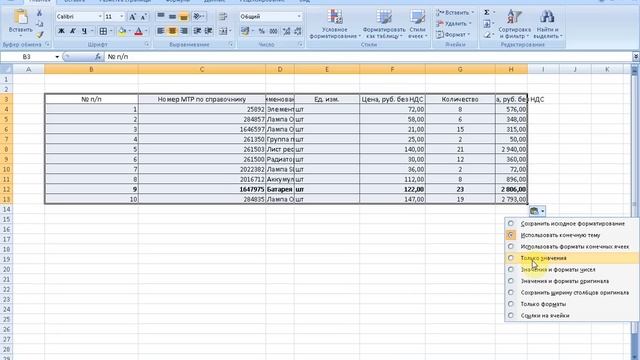Open the Paste Options smart tag below table
This screenshot has height=360, width=640.
tap(537, 211)
